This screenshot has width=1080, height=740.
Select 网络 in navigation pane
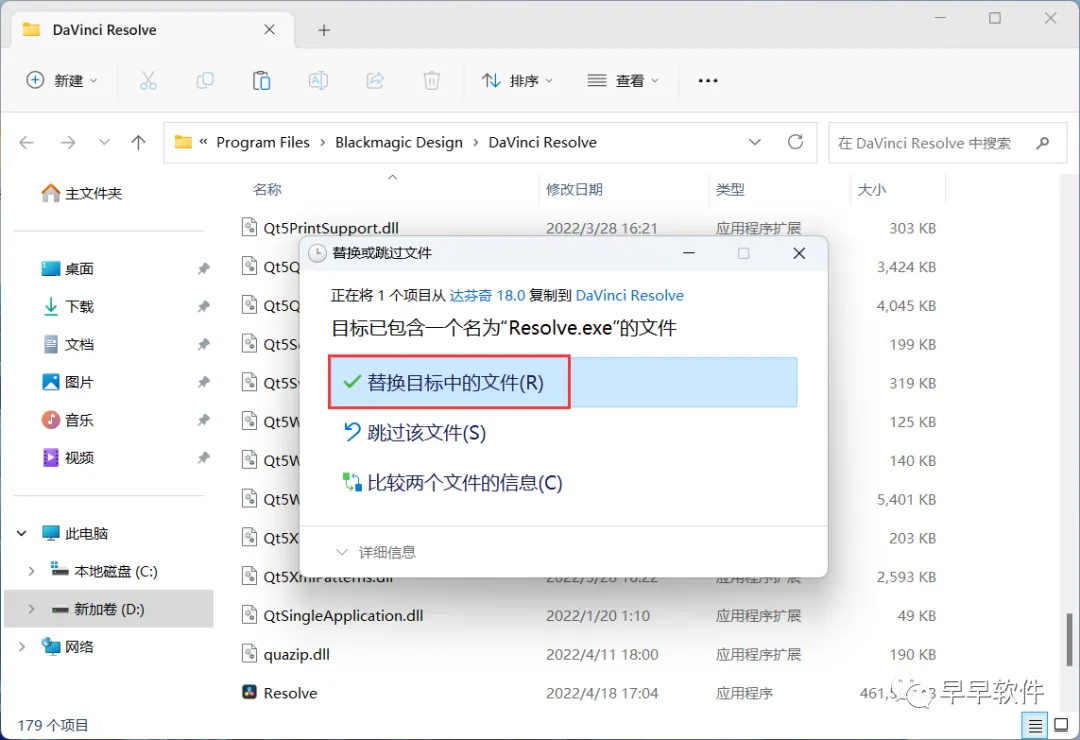pos(68,647)
